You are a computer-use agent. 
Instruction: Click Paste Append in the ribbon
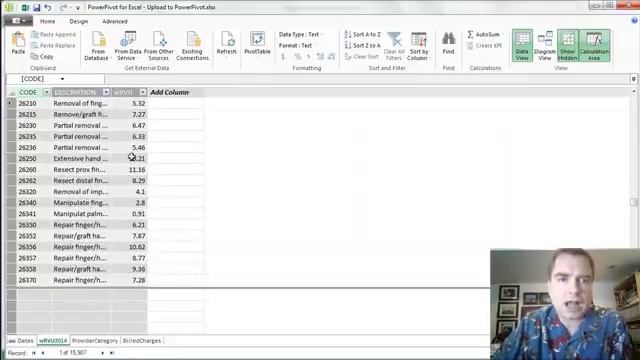pos(53,35)
